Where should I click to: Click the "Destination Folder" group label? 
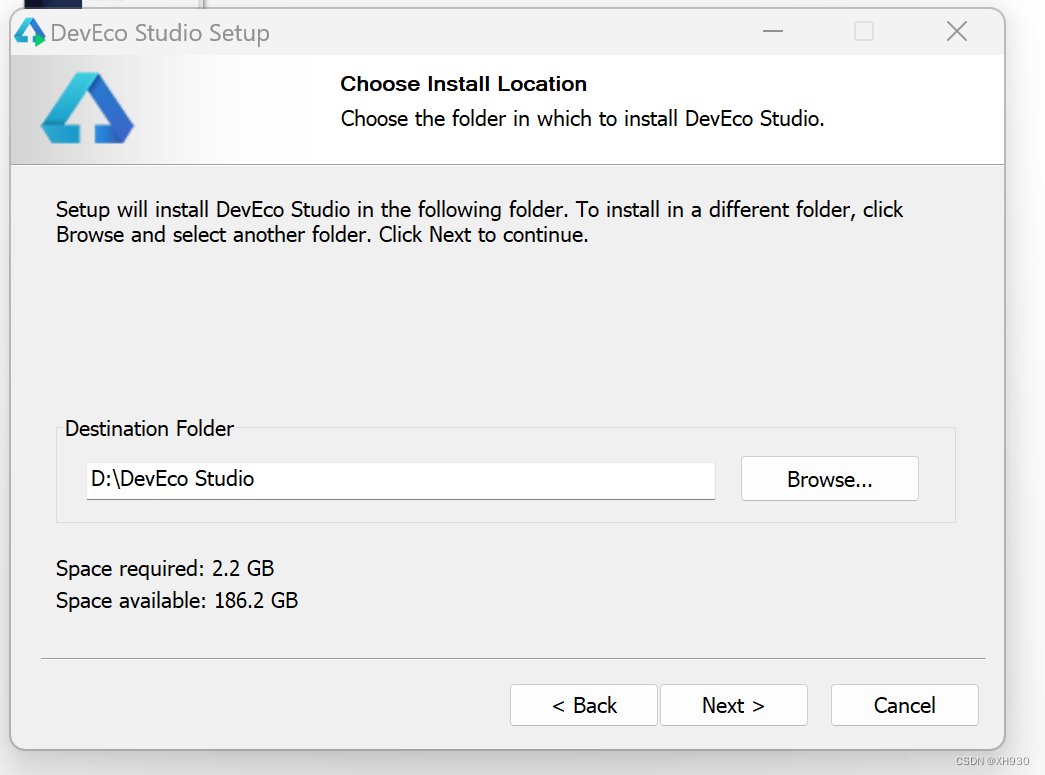coord(149,428)
